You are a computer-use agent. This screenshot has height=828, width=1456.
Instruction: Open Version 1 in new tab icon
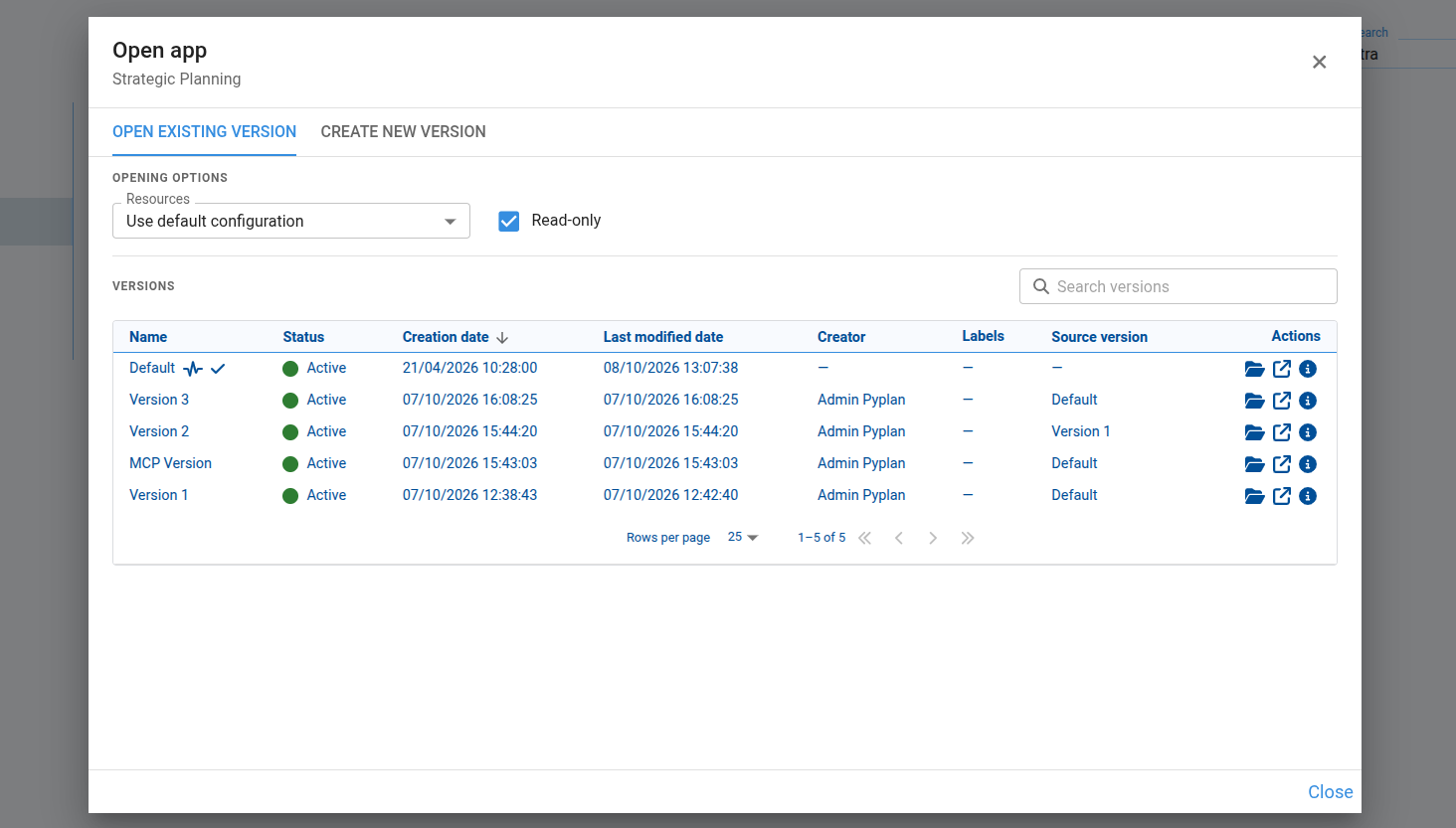pos(1282,496)
